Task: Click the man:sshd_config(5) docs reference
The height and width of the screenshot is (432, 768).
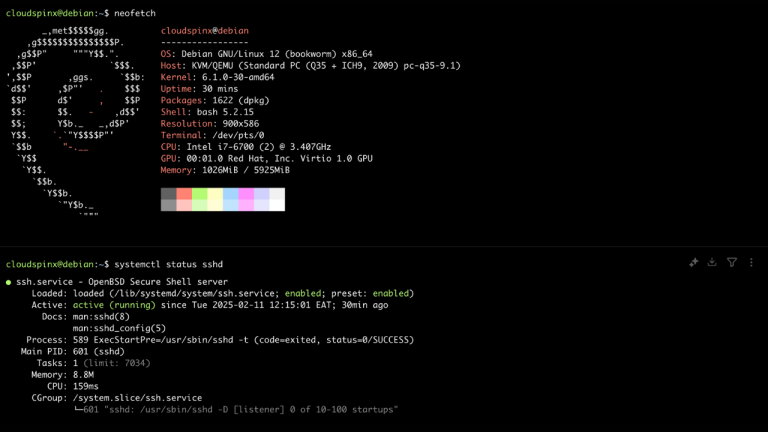Action: (x=119, y=328)
